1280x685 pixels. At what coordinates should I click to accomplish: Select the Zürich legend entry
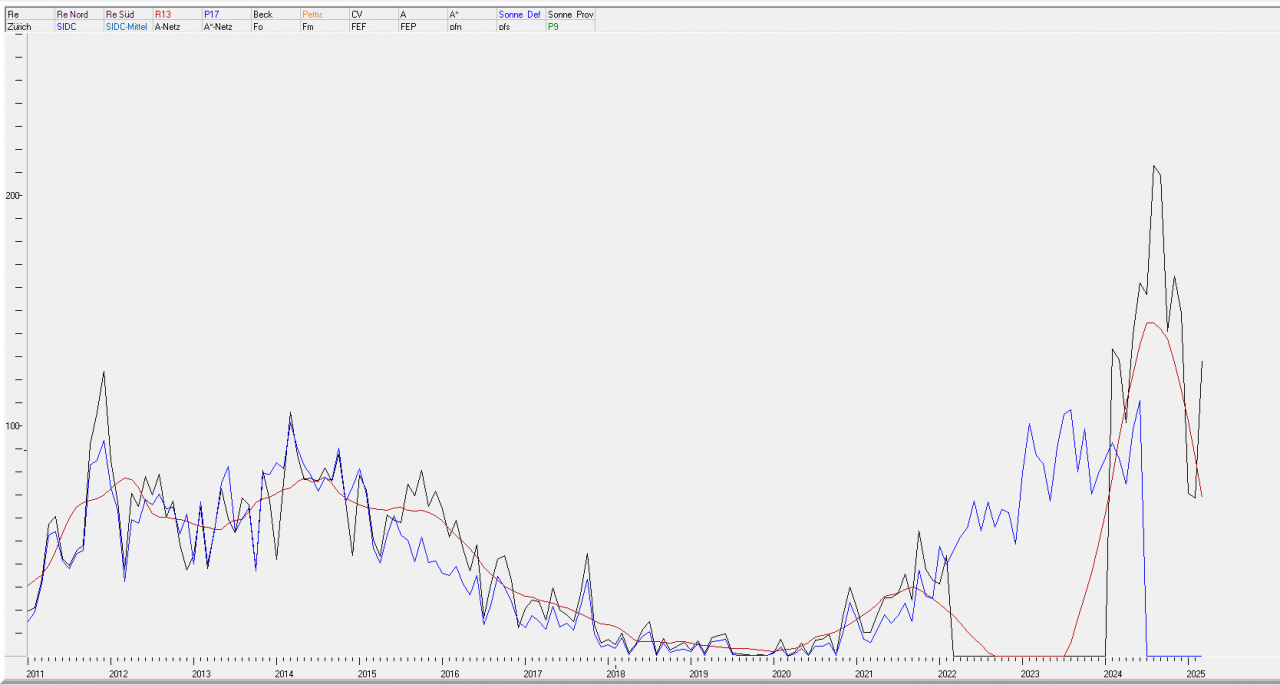point(19,27)
